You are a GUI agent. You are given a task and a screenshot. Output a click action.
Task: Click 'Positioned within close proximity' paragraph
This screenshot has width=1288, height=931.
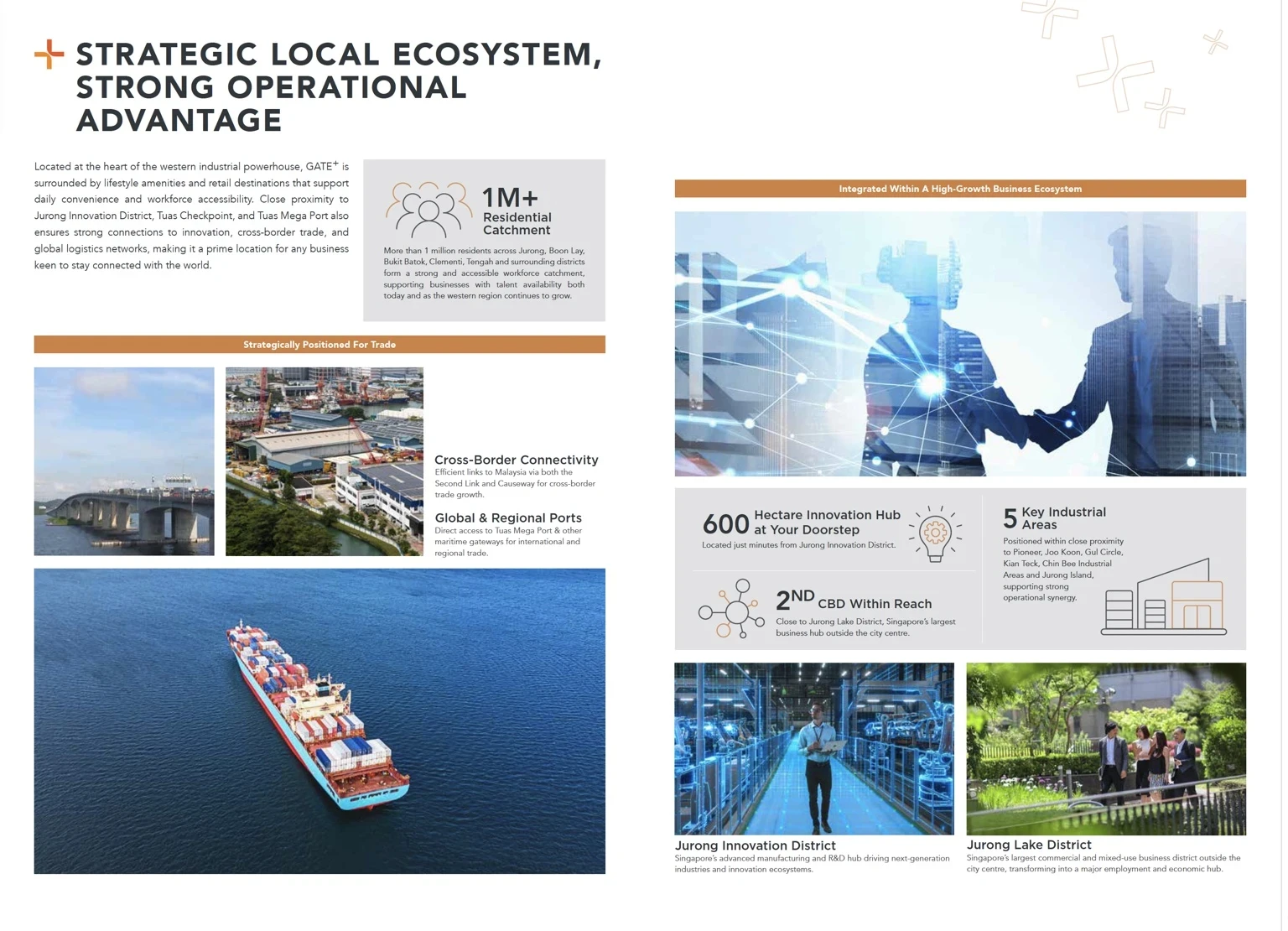[x=1063, y=570]
